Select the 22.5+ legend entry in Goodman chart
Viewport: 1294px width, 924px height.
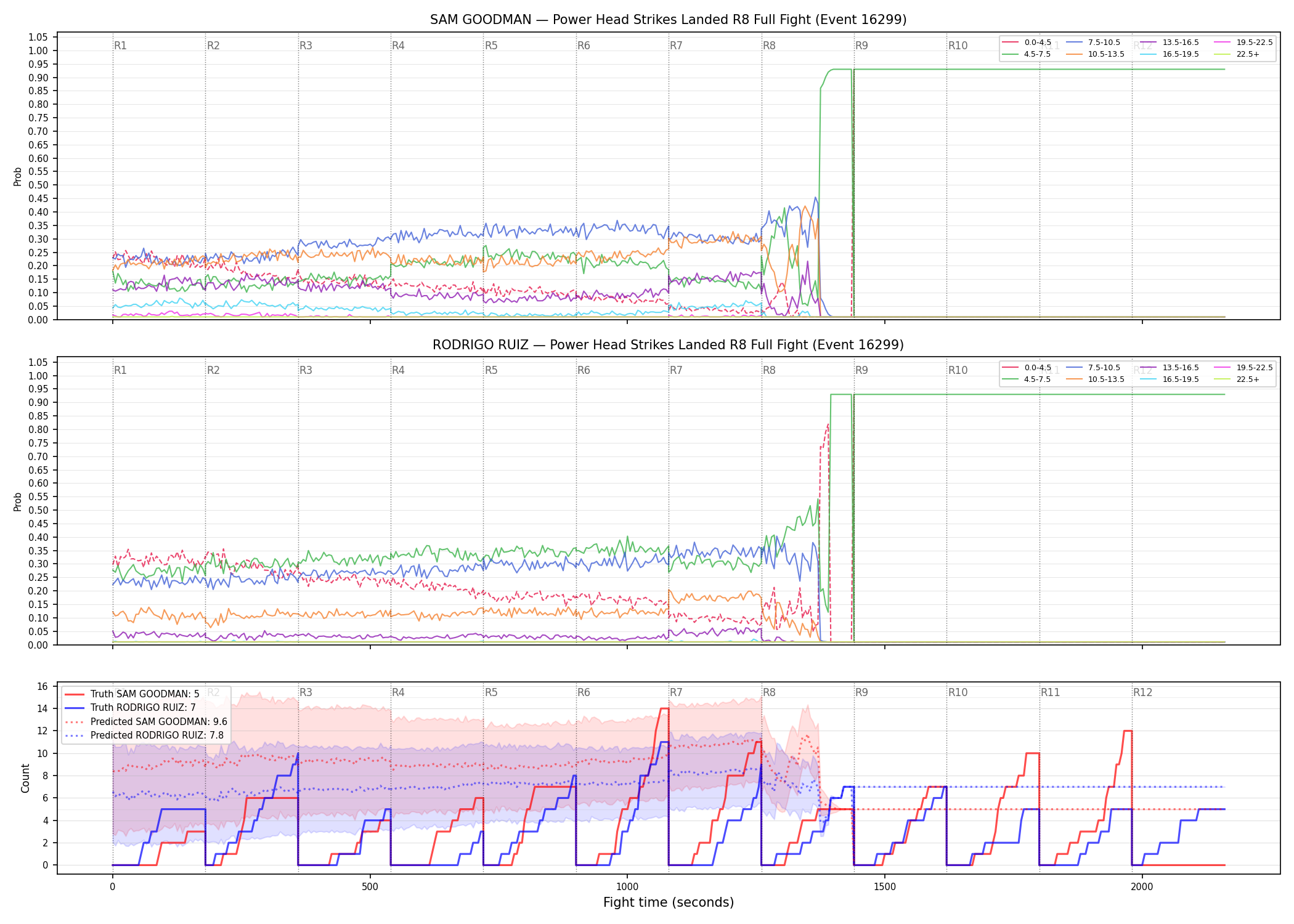[x=1237, y=54]
